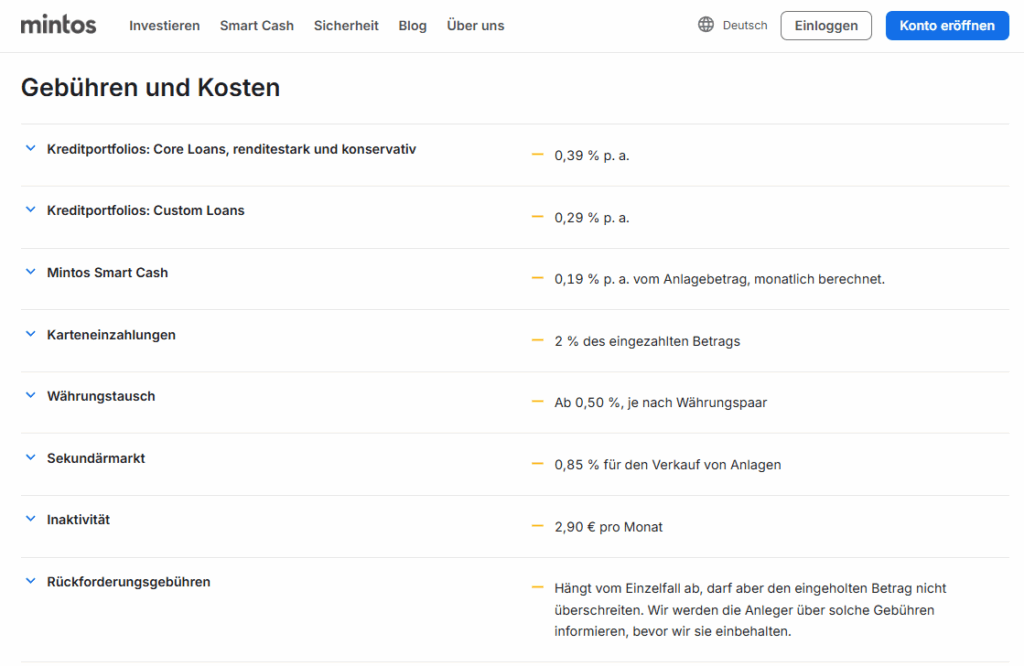
Task: Open the Investieren menu
Action: click(x=164, y=26)
